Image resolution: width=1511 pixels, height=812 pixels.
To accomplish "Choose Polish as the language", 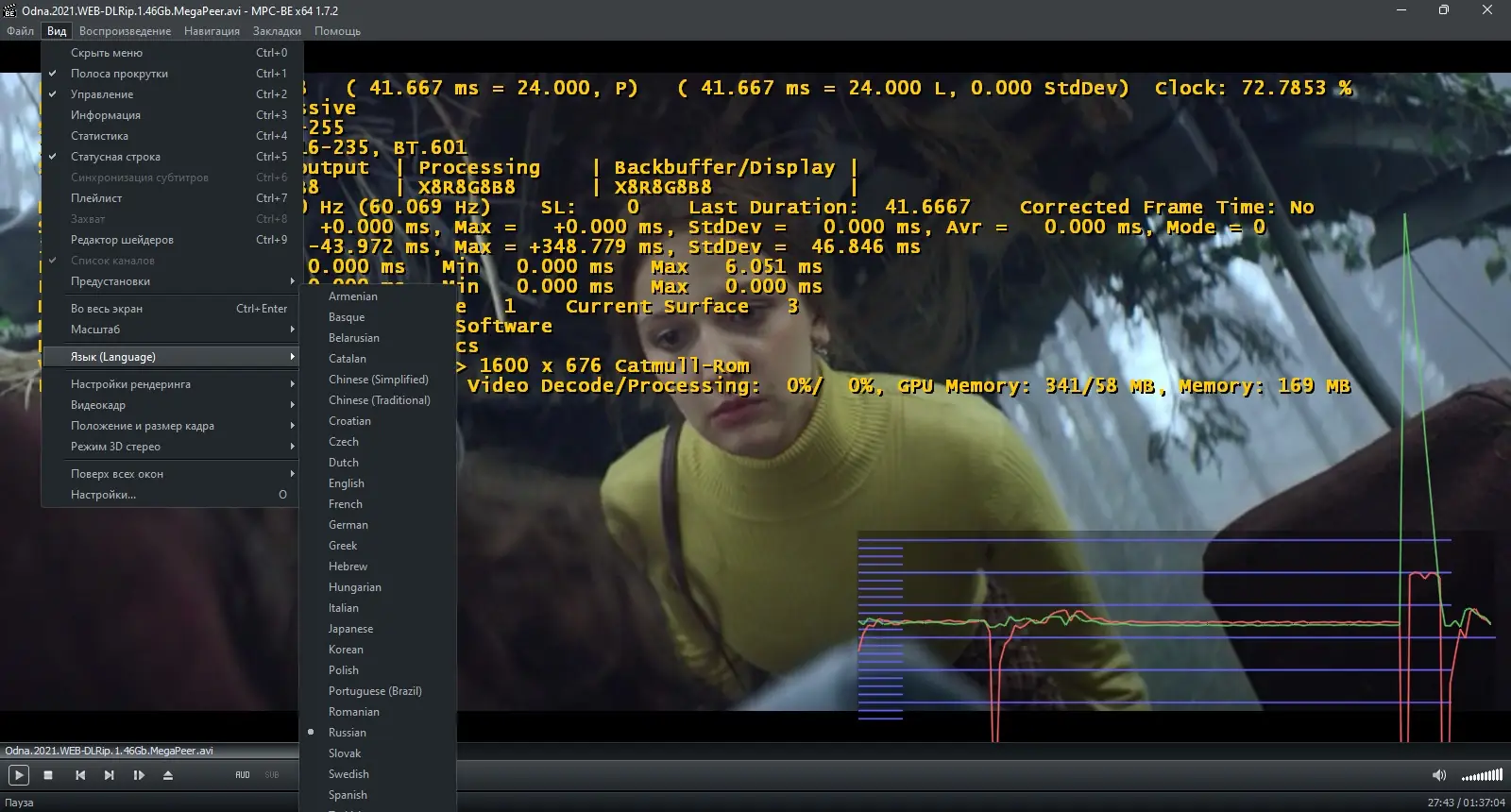I will point(378,670).
